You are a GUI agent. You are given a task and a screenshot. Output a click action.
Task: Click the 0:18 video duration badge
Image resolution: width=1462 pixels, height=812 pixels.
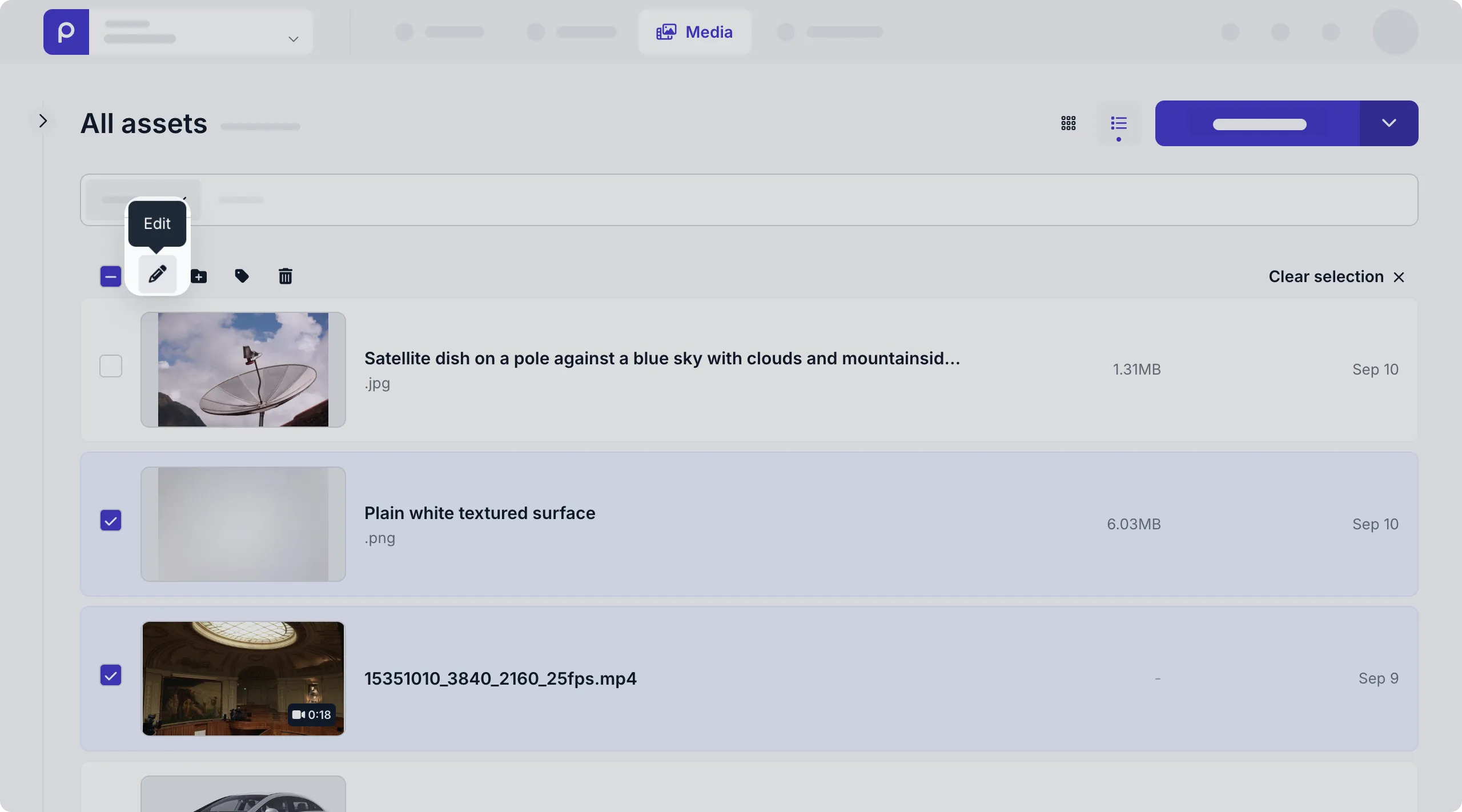pos(312,714)
